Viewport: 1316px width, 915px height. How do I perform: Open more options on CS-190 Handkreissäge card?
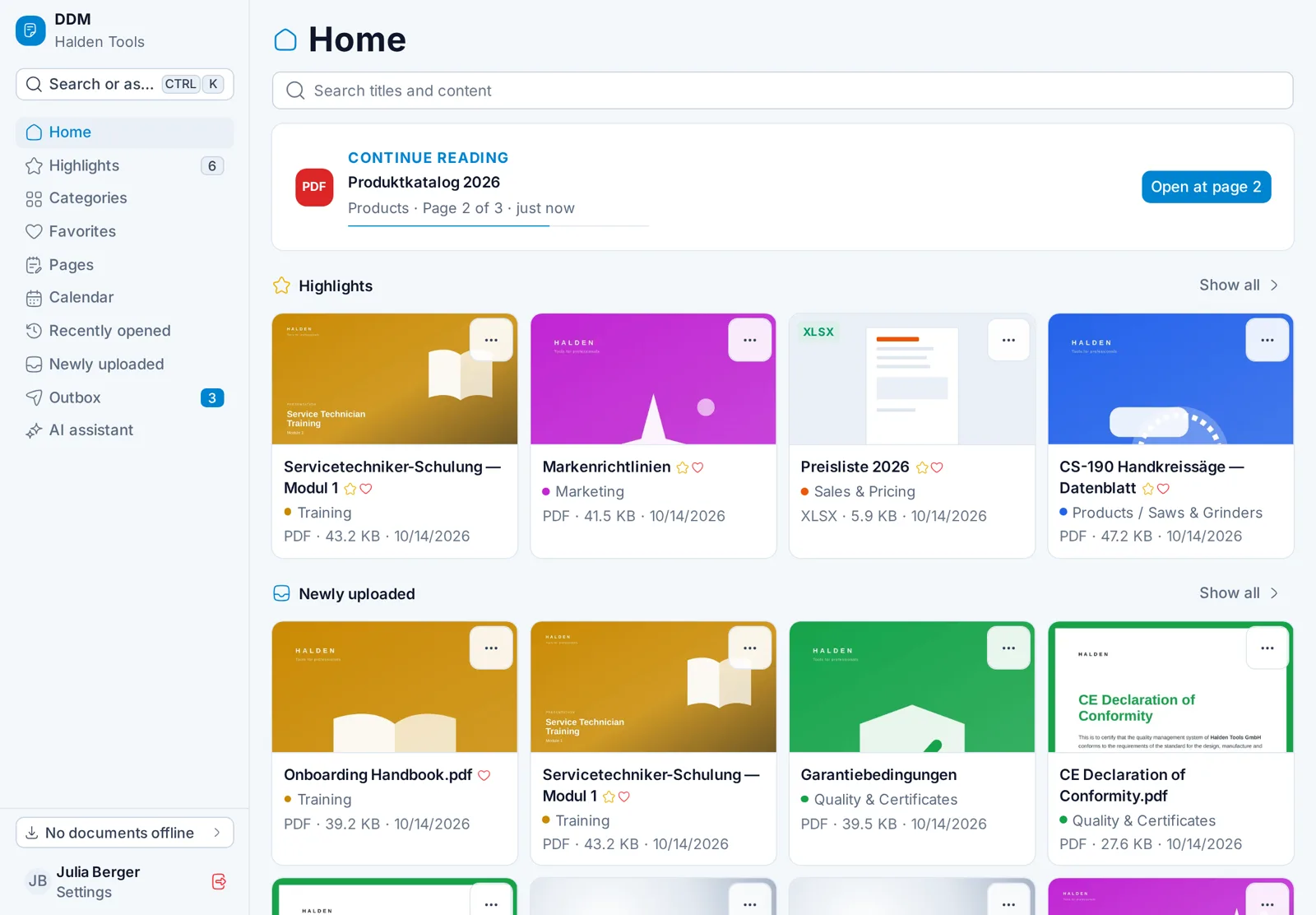click(1267, 340)
